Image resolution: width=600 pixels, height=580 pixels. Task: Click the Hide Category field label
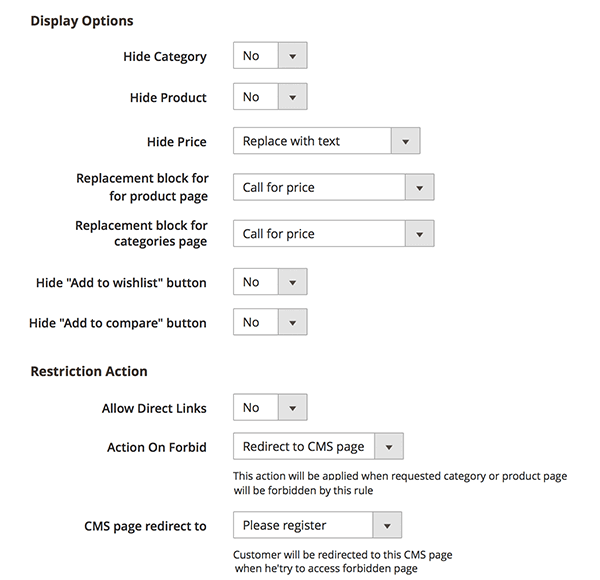[165, 57]
